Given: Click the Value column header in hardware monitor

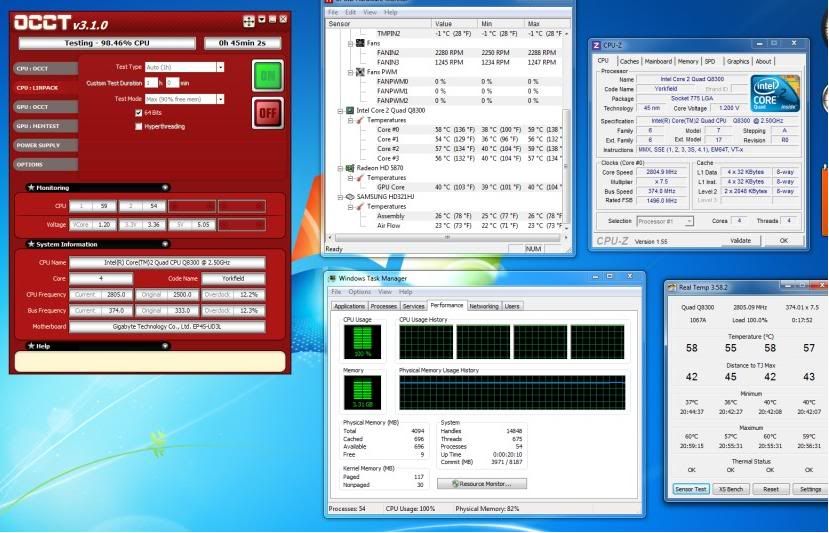Looking at the screenshot, I should click(x=455, y=24).
